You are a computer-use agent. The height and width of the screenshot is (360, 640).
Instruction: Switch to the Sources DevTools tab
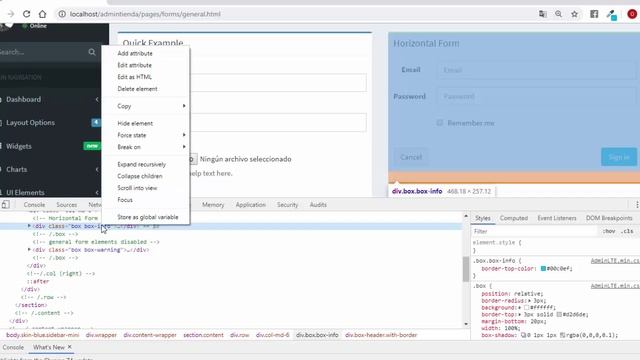tap(67, 204)
